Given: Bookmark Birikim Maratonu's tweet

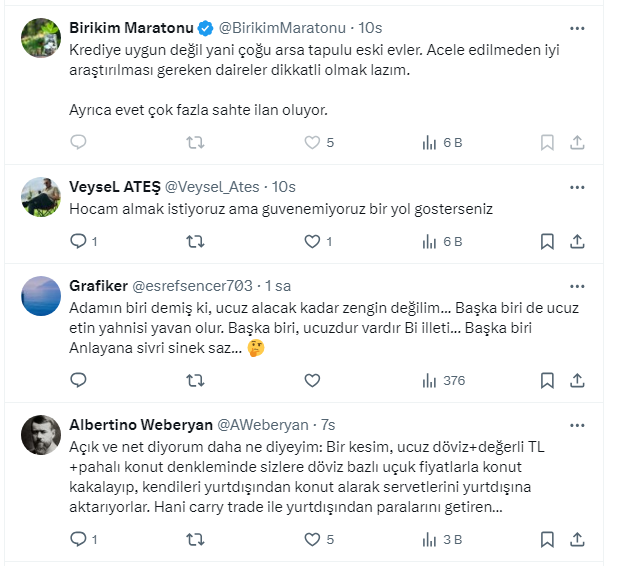Looking at the screenshot, I should [x=547, y=143].
